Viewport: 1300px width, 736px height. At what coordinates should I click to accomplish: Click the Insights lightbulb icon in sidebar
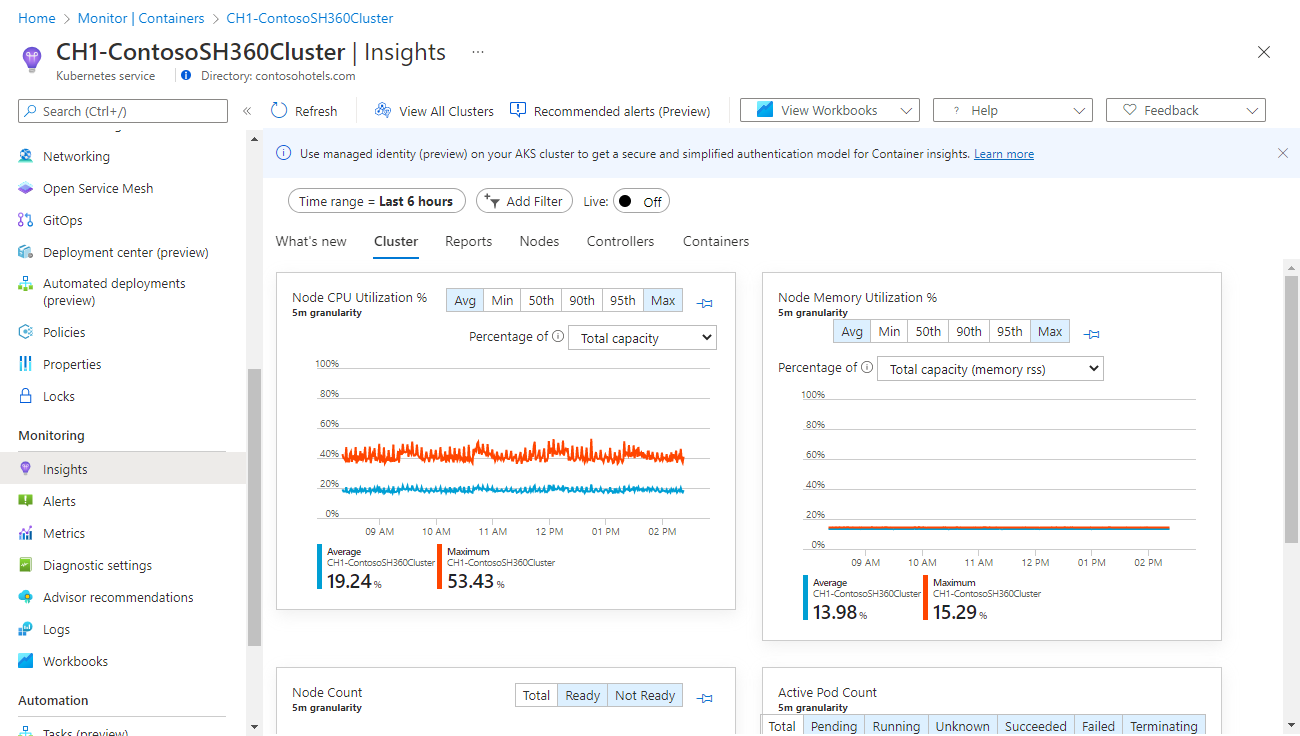click(x=26, y=469)
